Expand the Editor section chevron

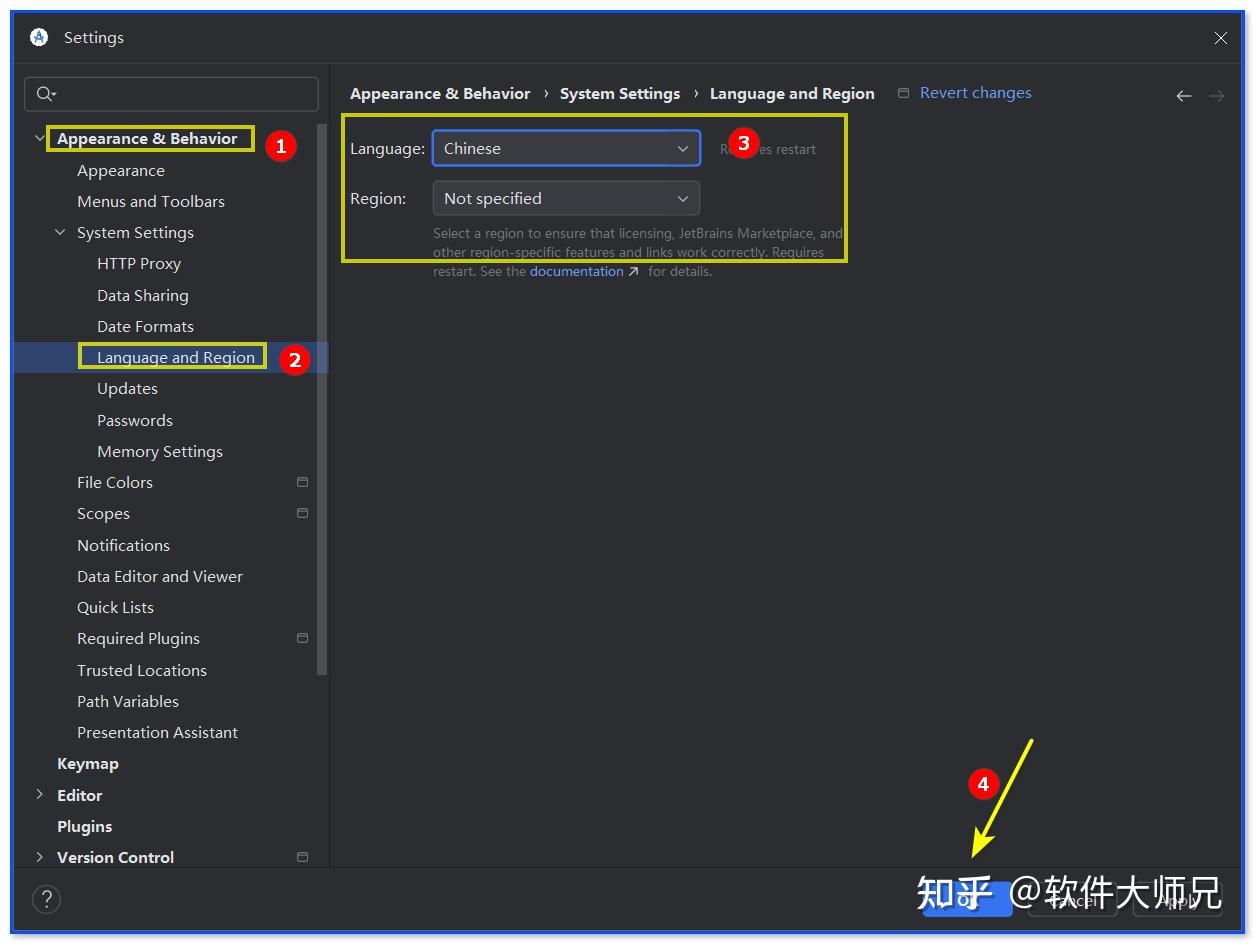40,794
